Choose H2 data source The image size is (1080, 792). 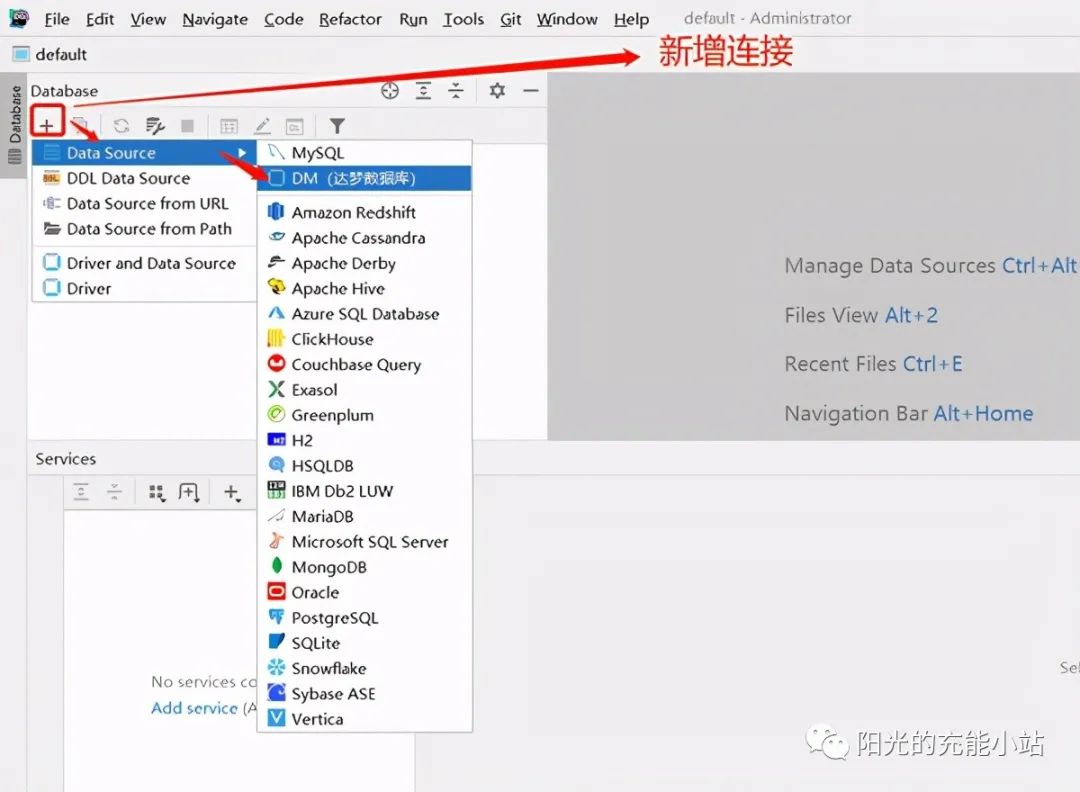pos(364,440)
